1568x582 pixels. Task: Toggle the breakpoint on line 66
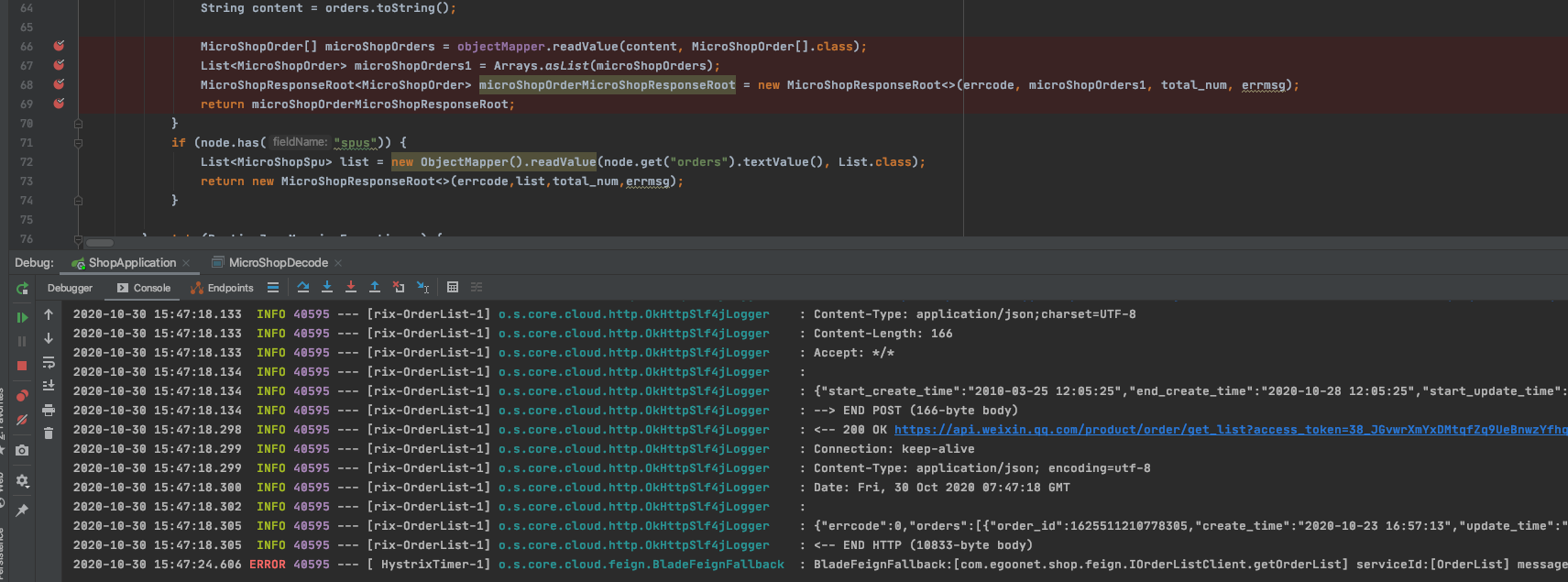point(59,46)
